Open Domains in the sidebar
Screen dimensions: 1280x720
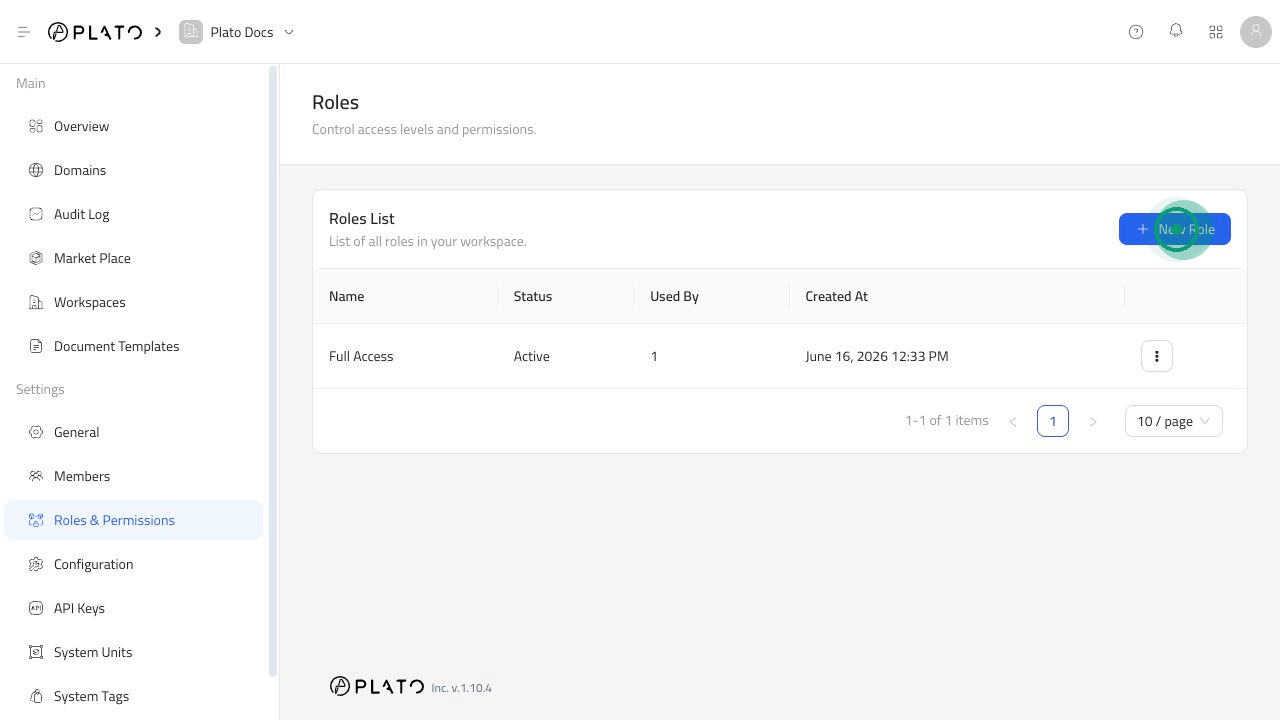(134, 170)
